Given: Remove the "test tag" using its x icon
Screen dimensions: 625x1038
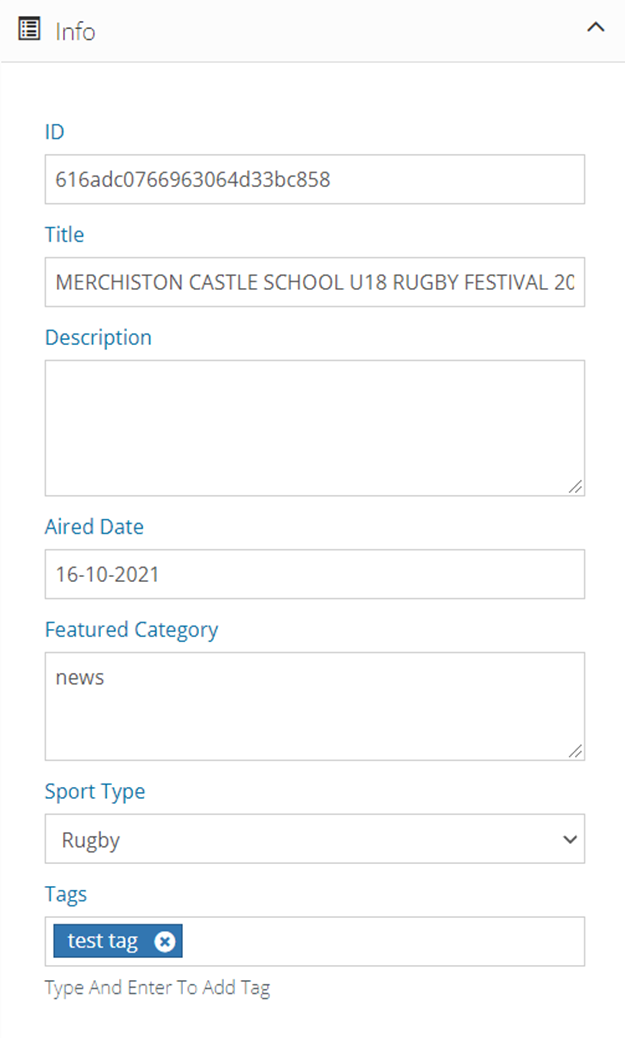Looking at the screenshot, I should pos(165,942).
